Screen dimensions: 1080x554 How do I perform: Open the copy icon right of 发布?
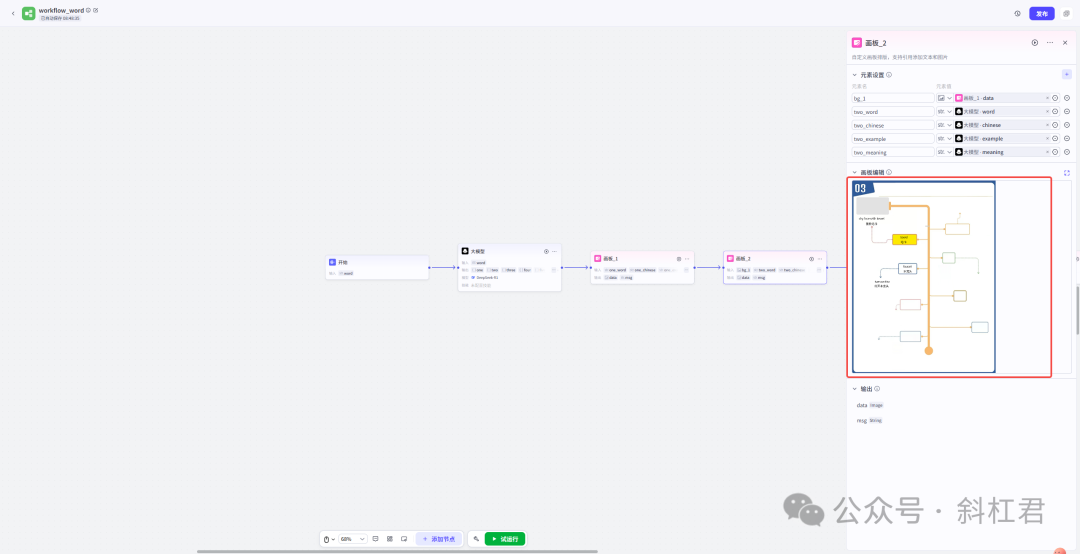coord(1066,14)
